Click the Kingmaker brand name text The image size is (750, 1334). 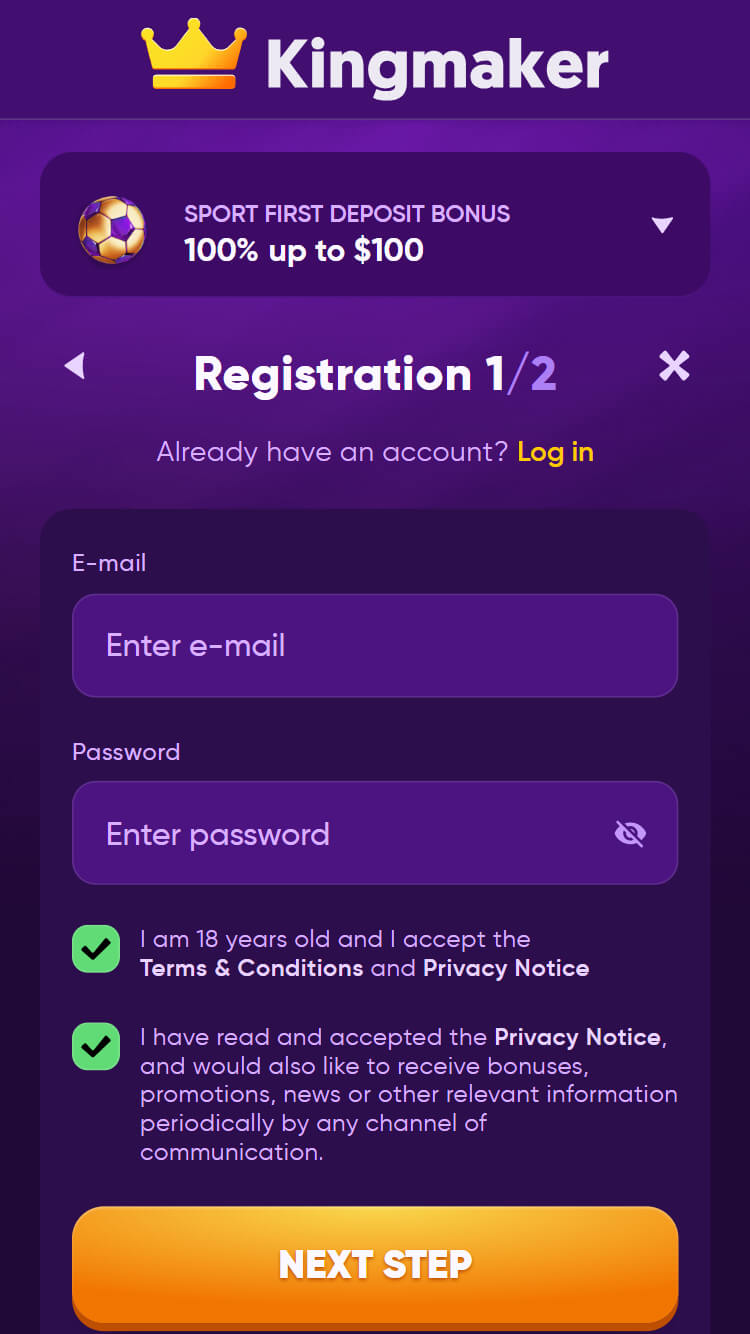click(x=437, y=66)
